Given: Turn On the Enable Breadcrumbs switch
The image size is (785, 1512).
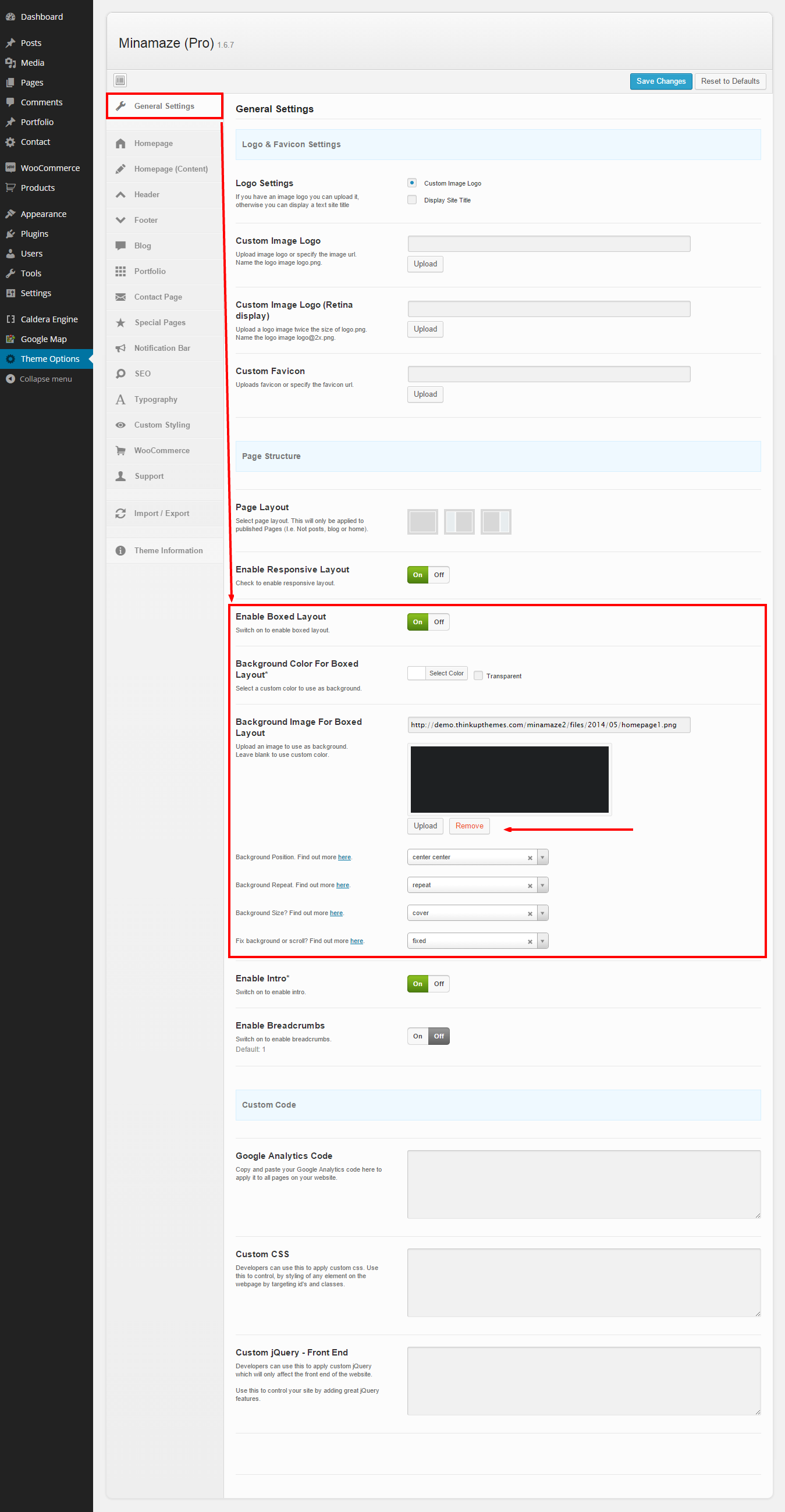Looking at the screenshot, I should 417,1036.
